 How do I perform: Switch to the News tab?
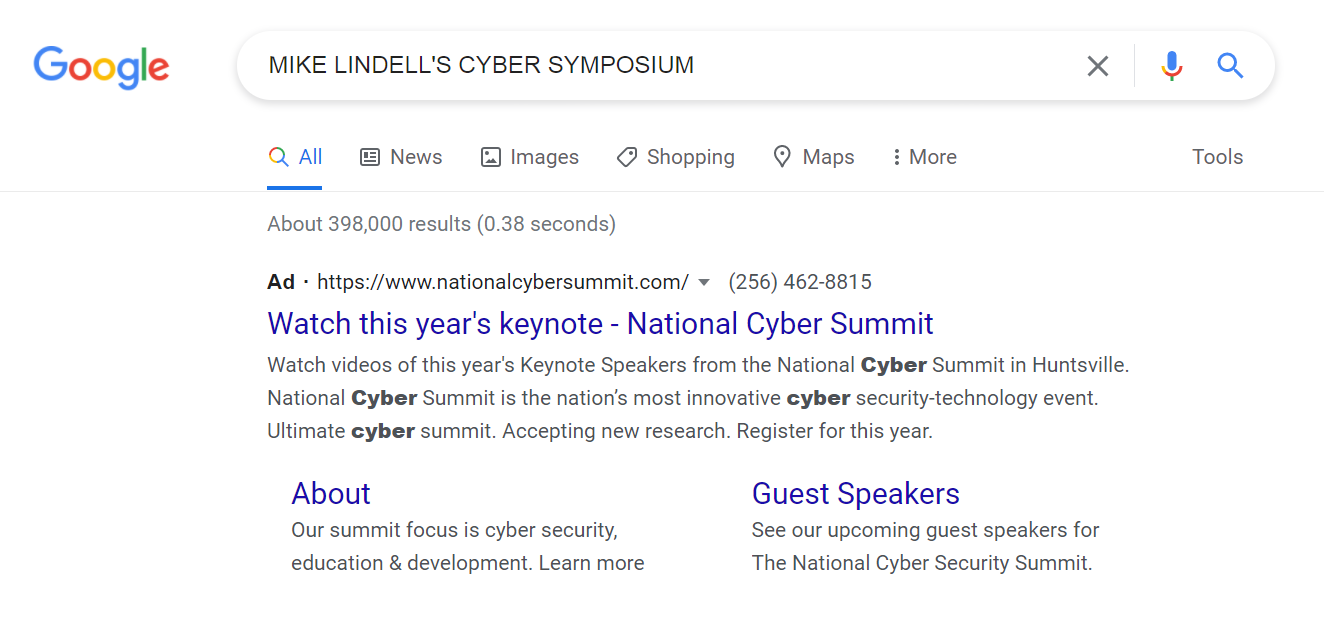tap(401, 157)
